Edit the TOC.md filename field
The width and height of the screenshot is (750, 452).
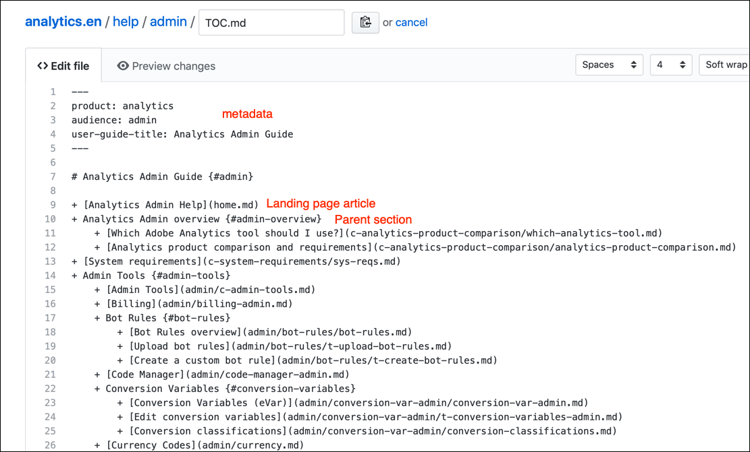click(271, 22)
